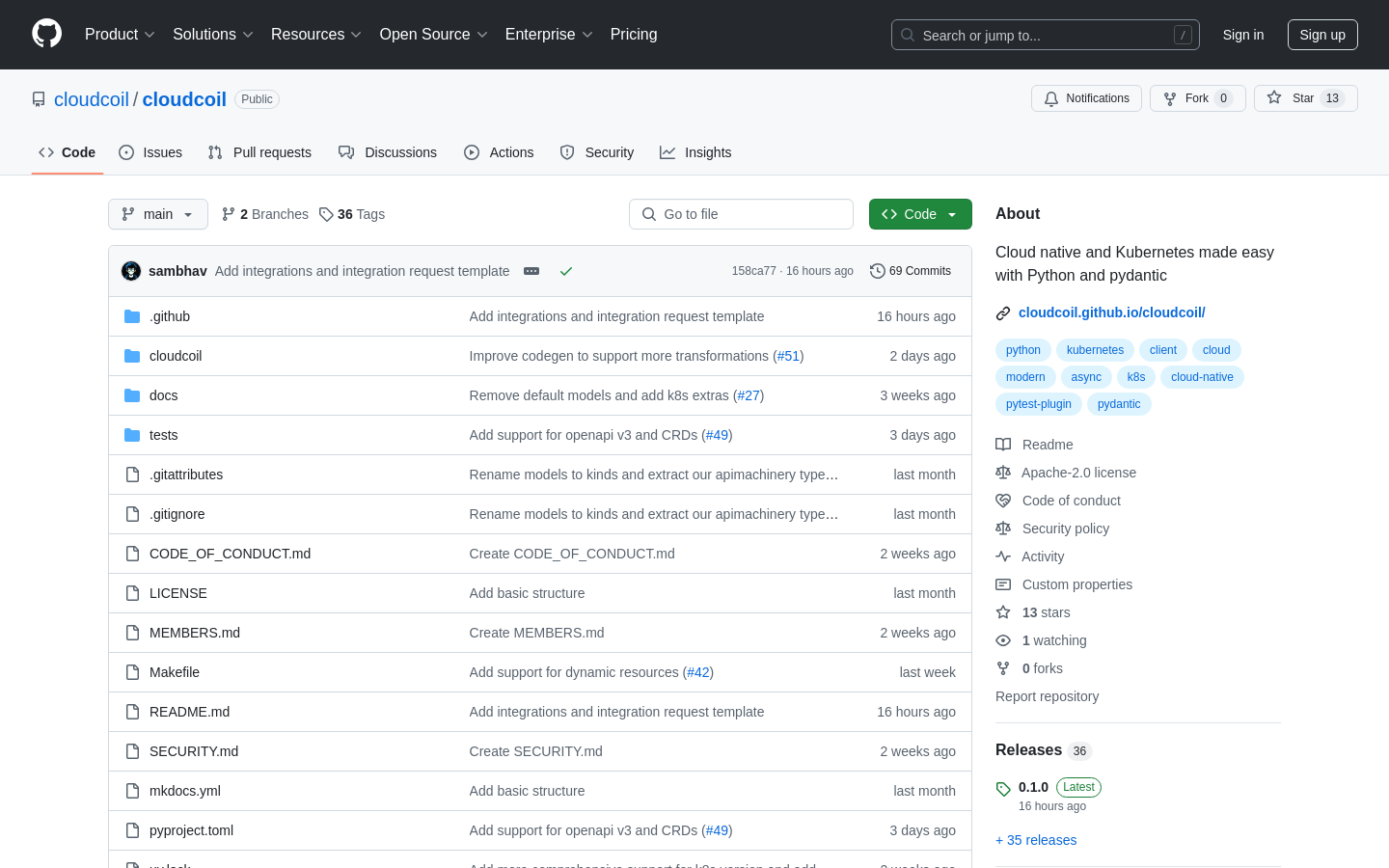Screen dimensions: 1389x868
Task: Click Report repository link
Action: [1047, 696]
